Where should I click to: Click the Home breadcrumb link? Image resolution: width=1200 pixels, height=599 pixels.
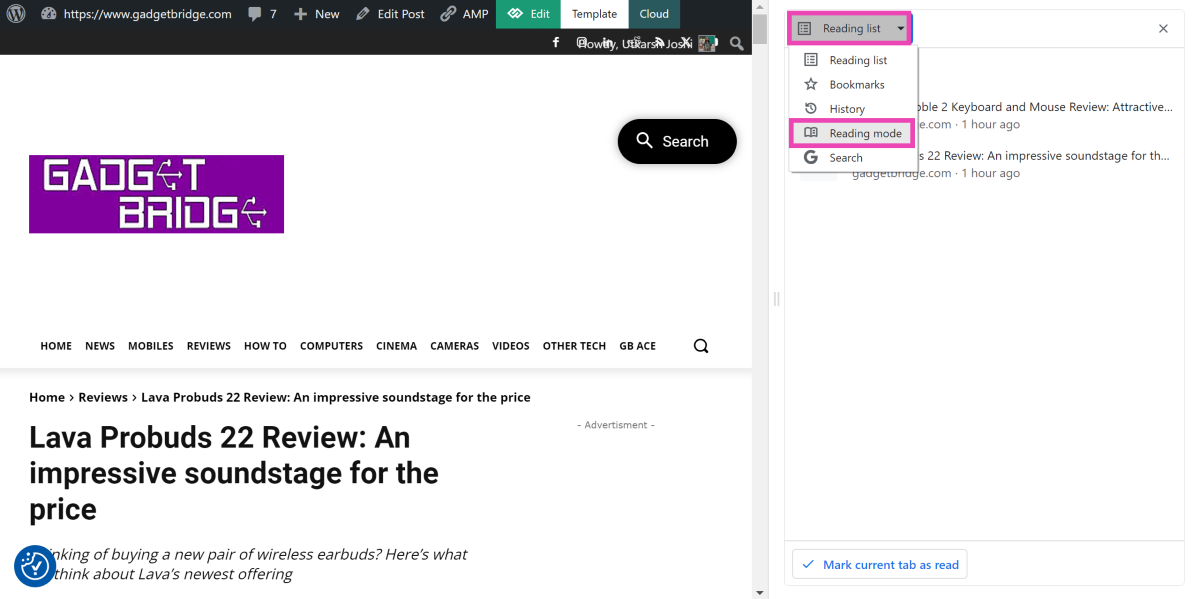pos(47,397)
